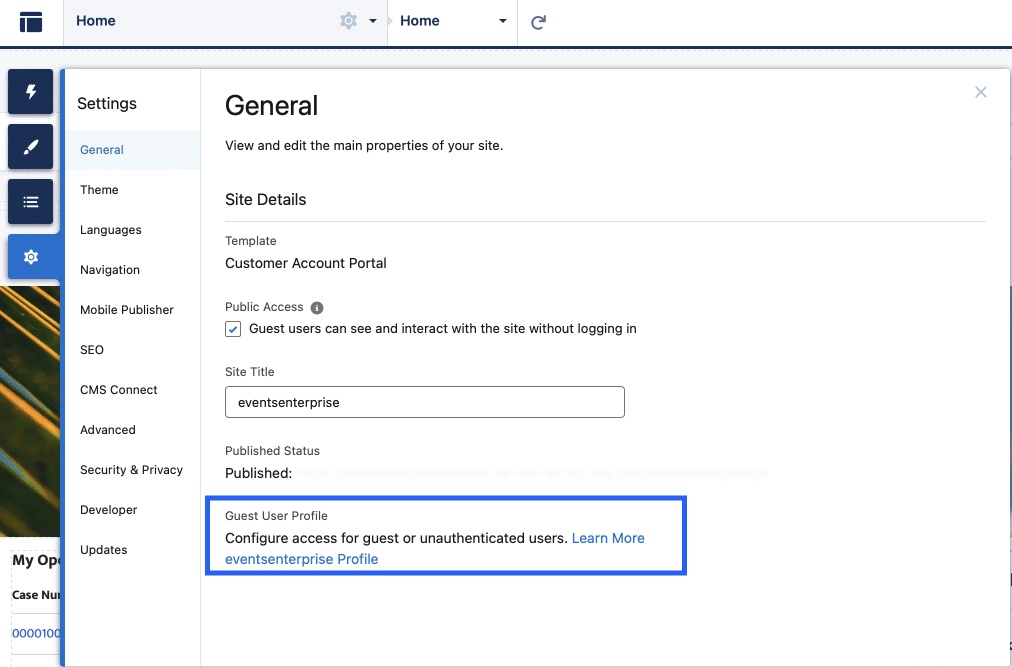Go to the Developer settings section
The image size is (1012, 667).
[x=108, y=510]
